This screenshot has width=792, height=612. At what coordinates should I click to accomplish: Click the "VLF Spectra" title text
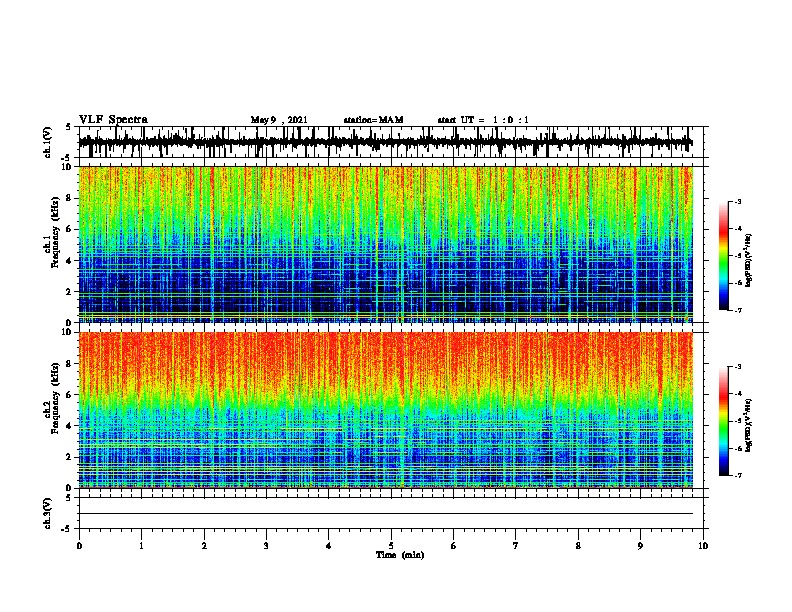[x=113, y=120]
